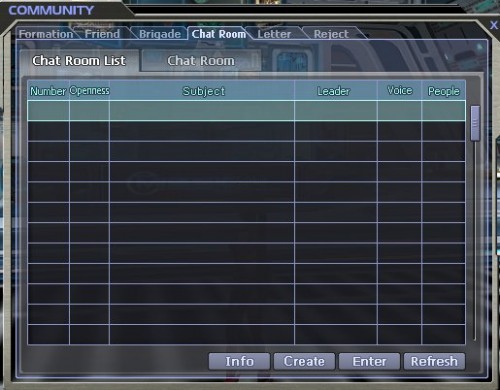Click the Info button
The height and width of the screenshot is (390, 500).
[x=239, y=361]
